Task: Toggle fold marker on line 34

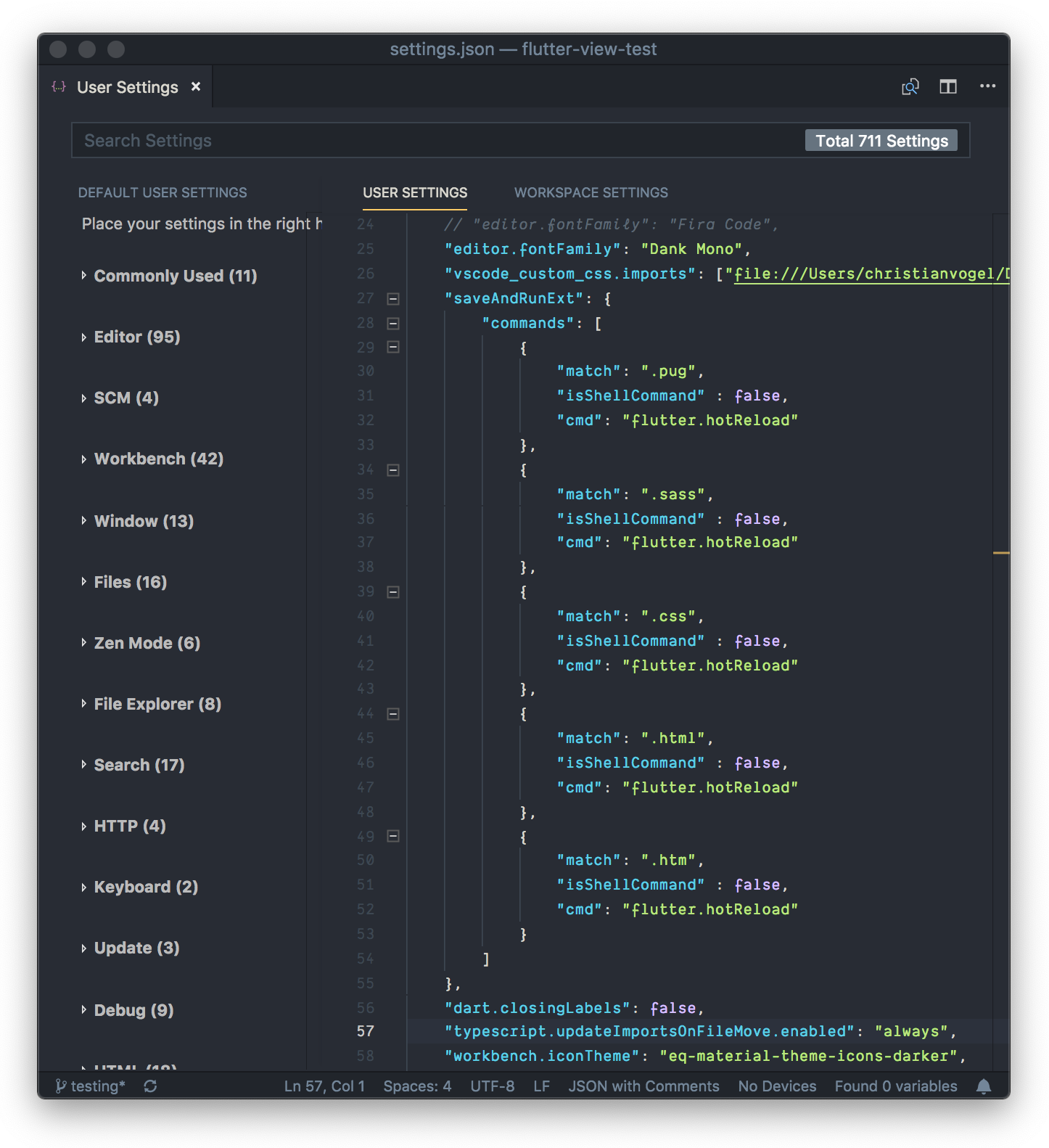Action: (x=393, y=470)
